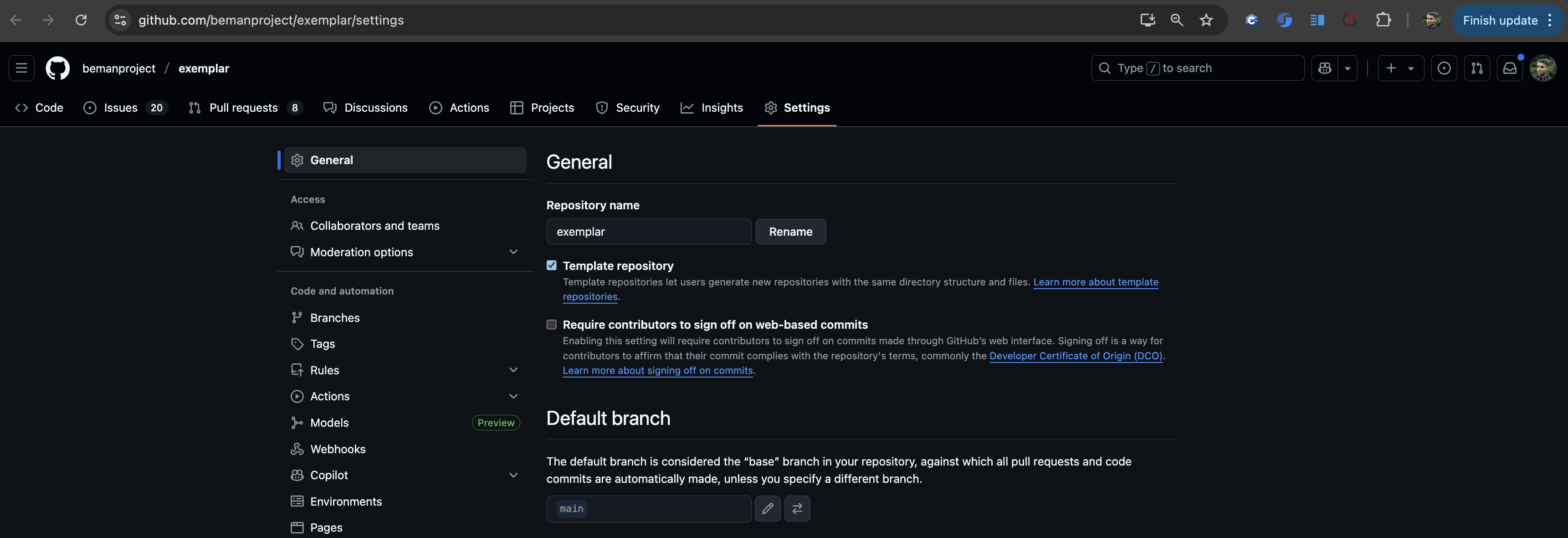The height and width of the screenshot is (538, 1568).
Task: Enable require sign off on web-based commits
Action: point(552,325)
